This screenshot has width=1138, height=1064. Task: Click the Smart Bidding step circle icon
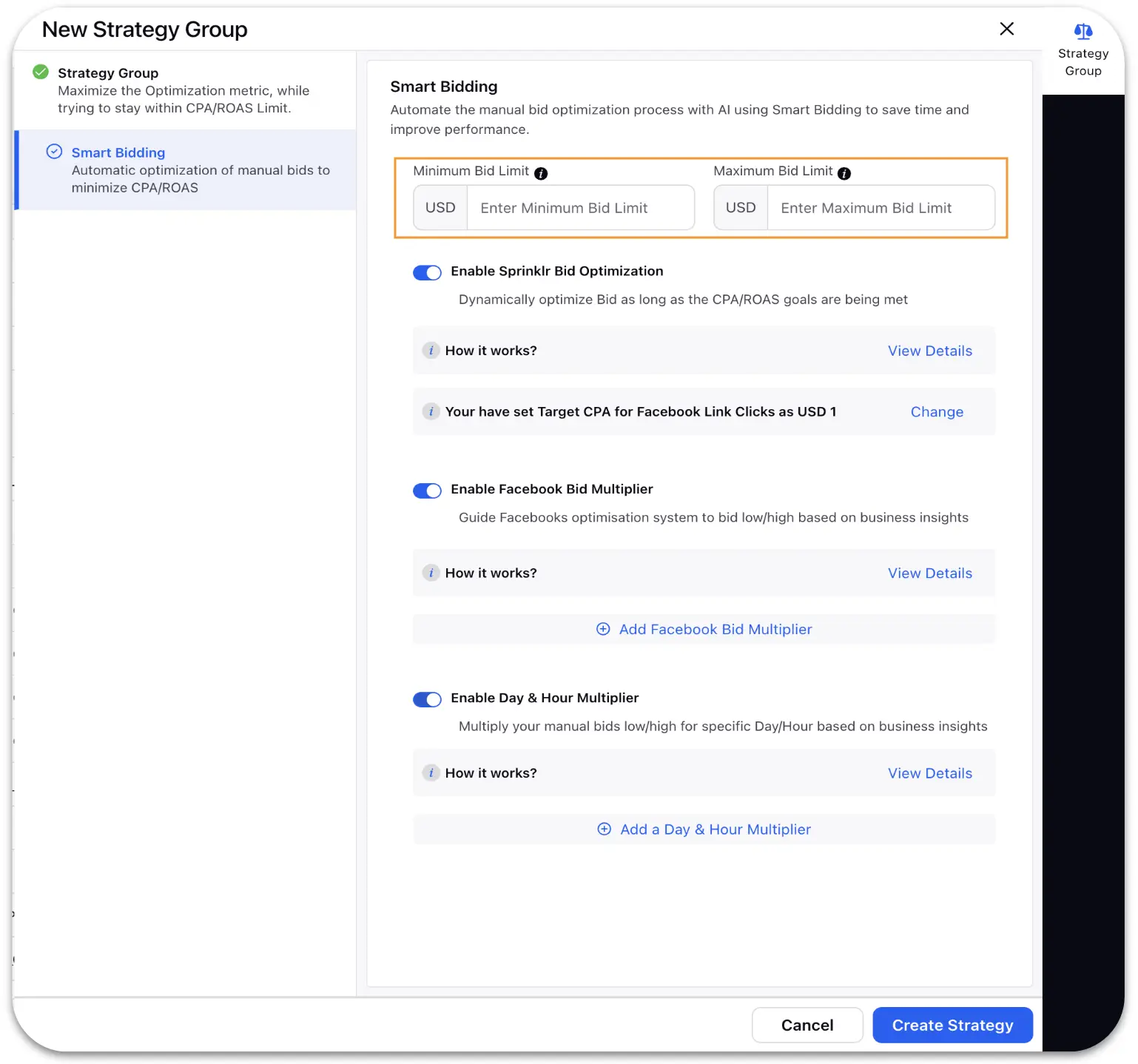tap(54, 152)
